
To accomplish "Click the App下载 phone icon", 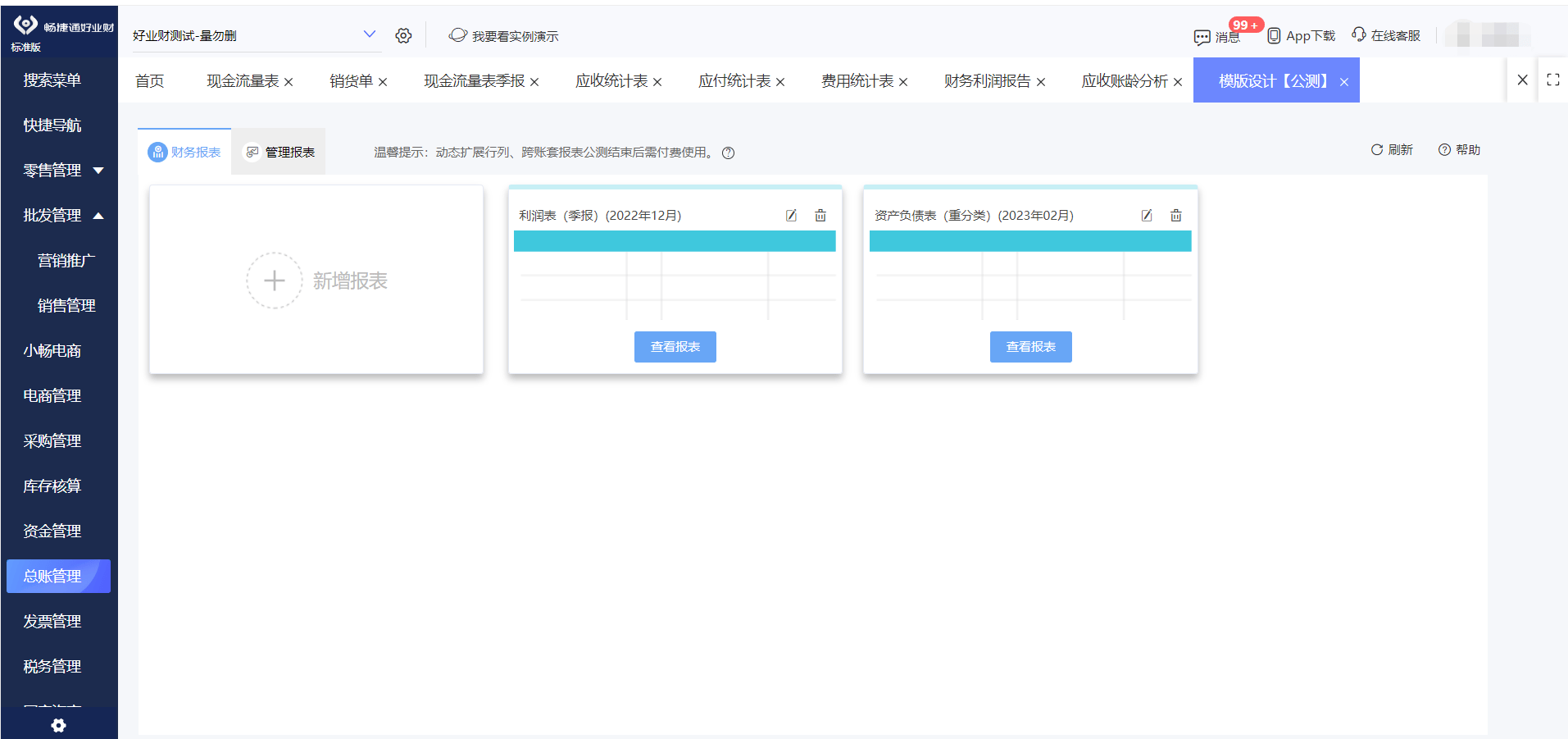I will (1273, 35).
